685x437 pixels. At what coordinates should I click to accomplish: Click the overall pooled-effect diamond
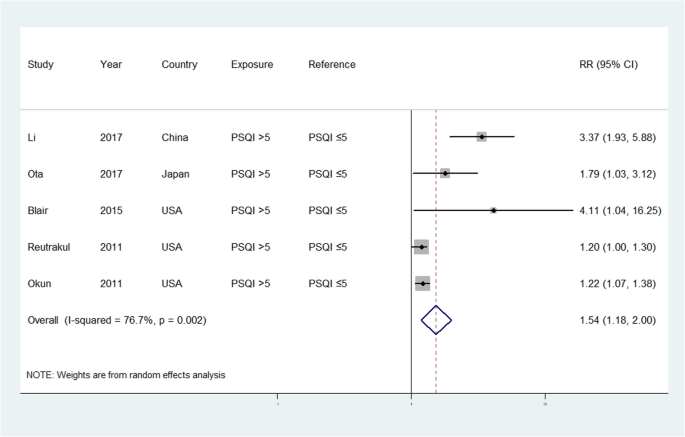pyautogui.click(x=436, y=320)
